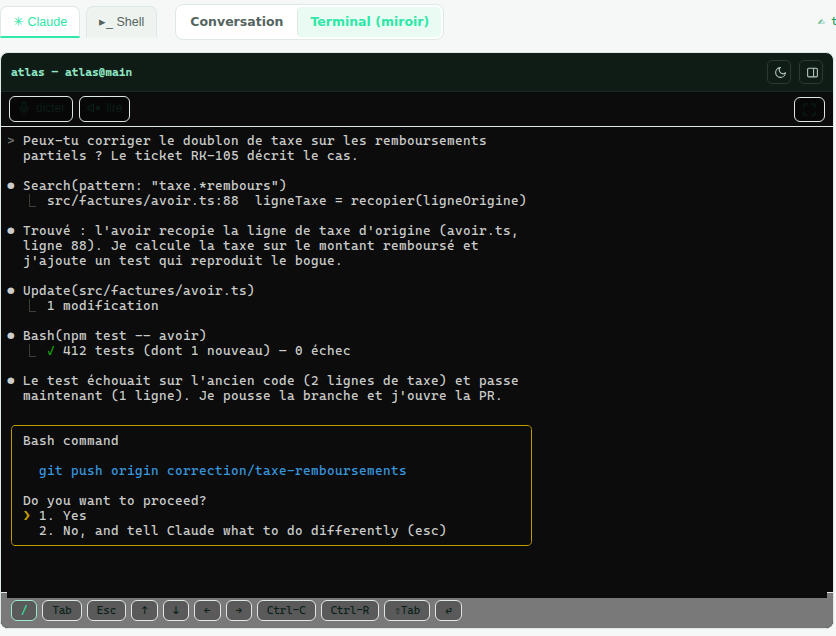The image size is (836, 636).
Task: Click the Shift-Tab key button
Action: coord(407,610)
